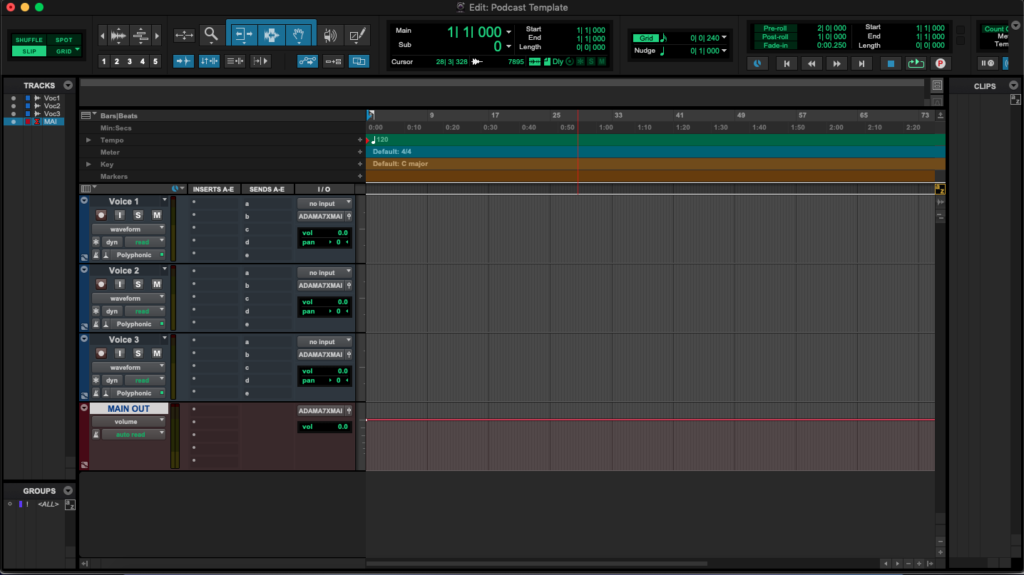Open Voice 1 input selector 'no input'
1024x575 pixels.
(x=325, y=203)
